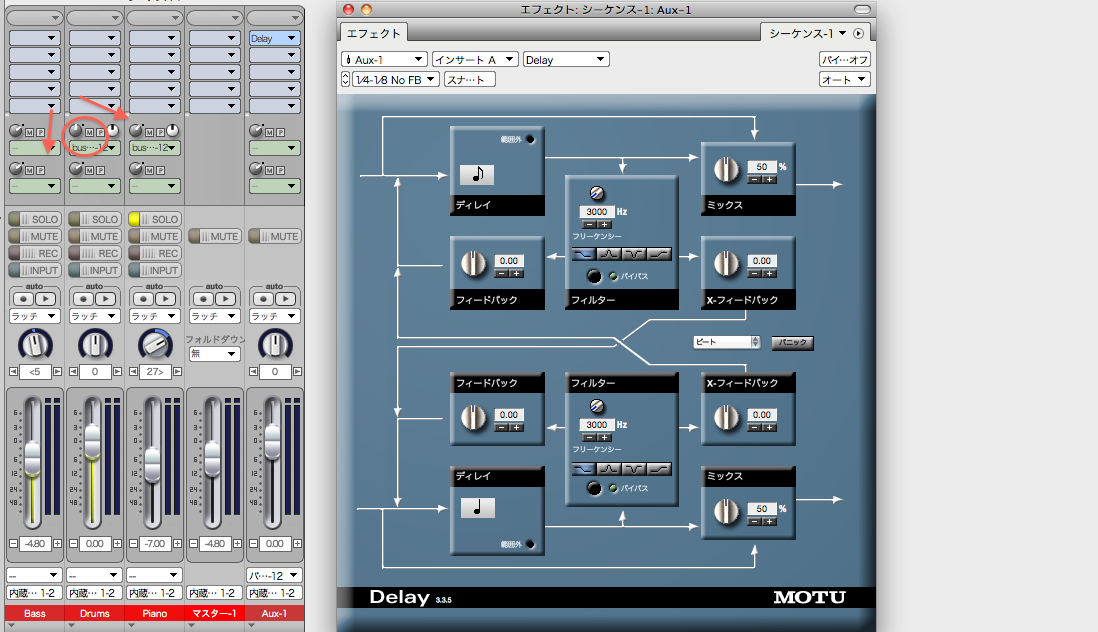
Task: Click pan left arrow beside Bass <5 value
Action: (x=13, y=372)
